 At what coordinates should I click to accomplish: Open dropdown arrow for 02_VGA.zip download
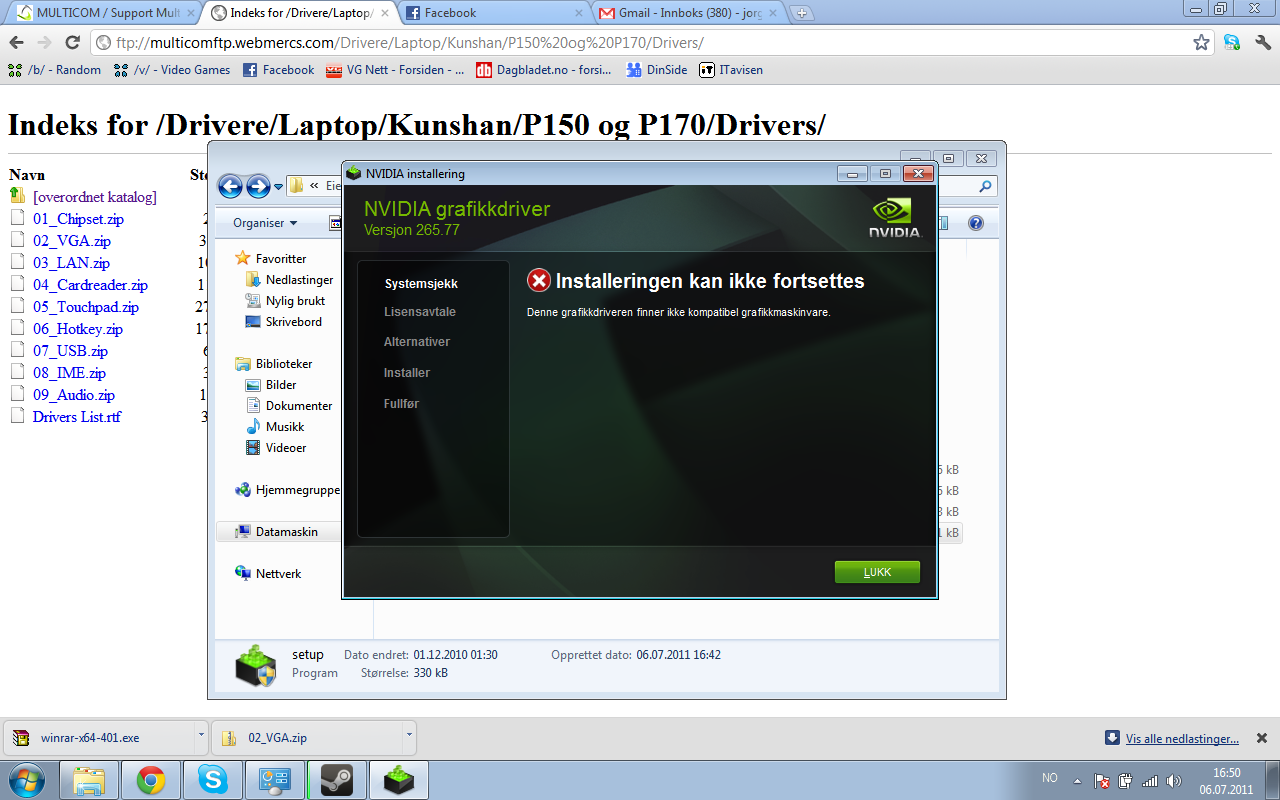tap(409, 738)
